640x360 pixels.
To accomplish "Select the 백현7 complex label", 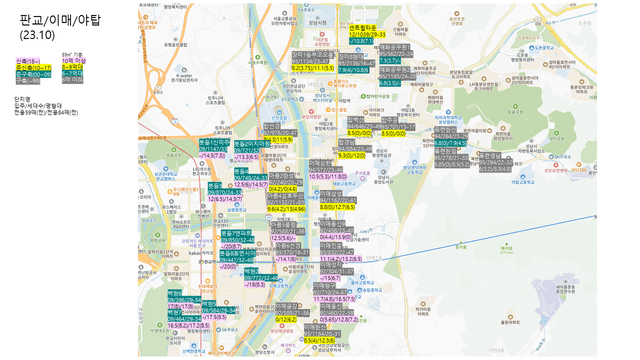I will pos(175,312).
